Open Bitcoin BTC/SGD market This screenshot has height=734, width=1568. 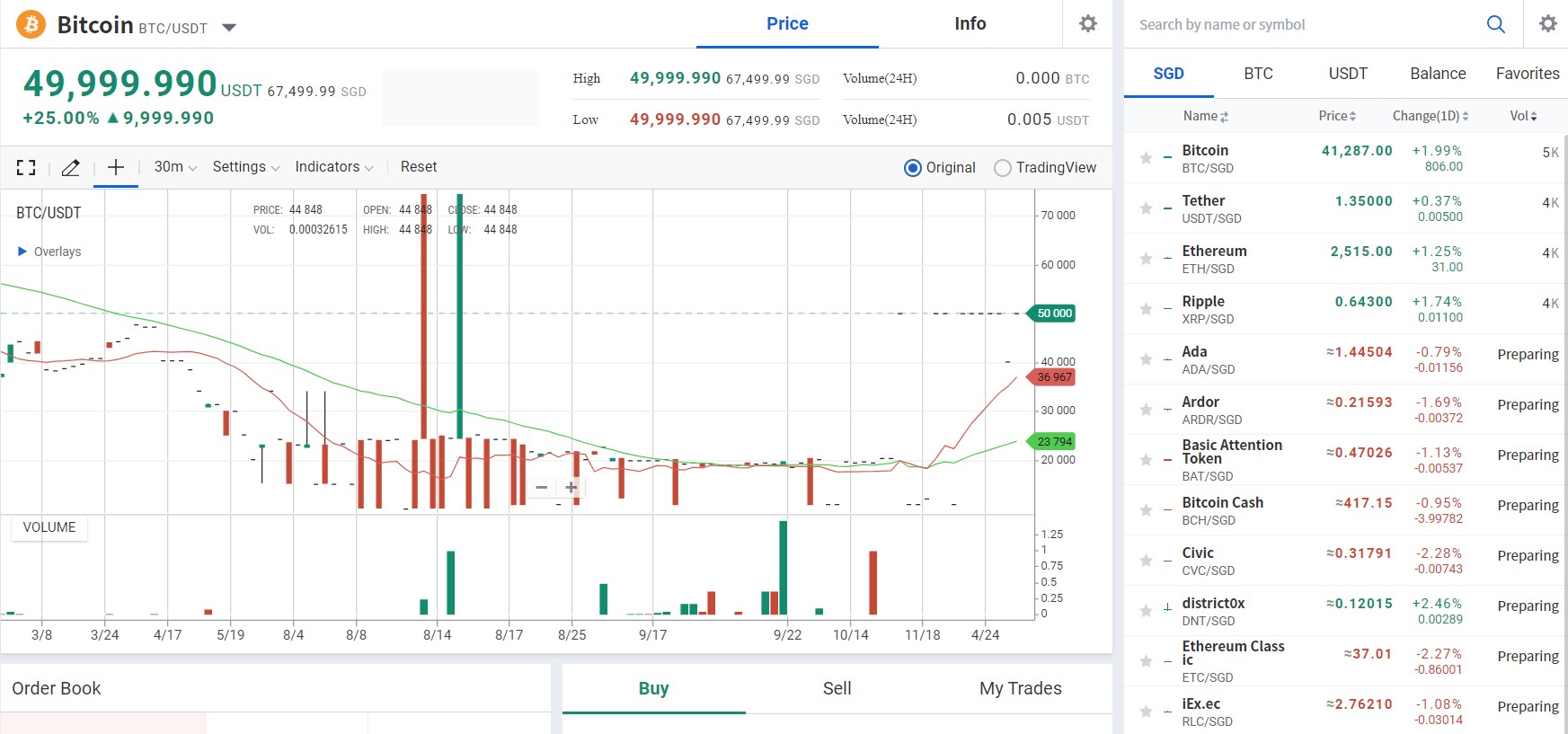(x=1345, y=158)
